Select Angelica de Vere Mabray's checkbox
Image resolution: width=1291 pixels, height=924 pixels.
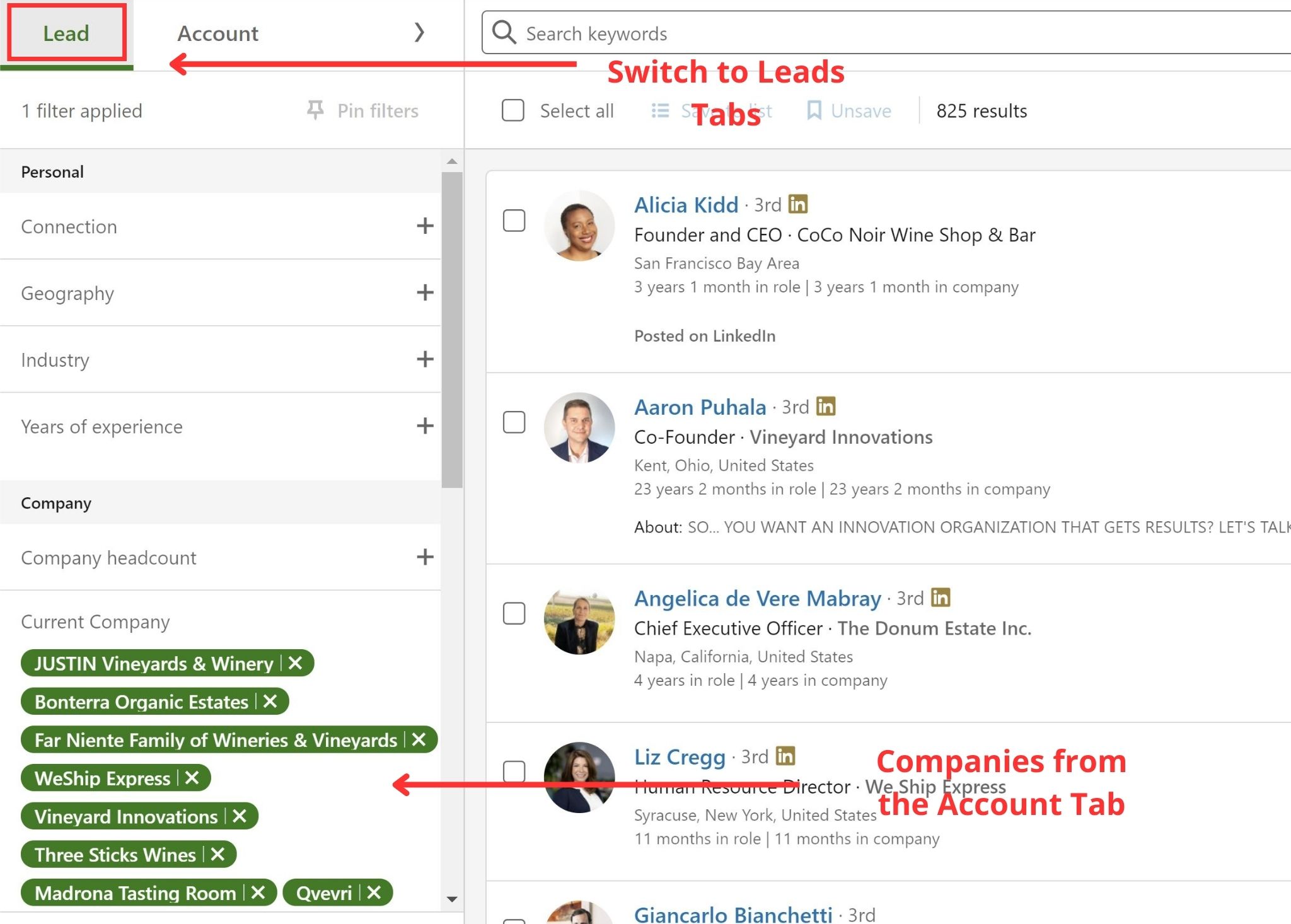coord(514,613)
